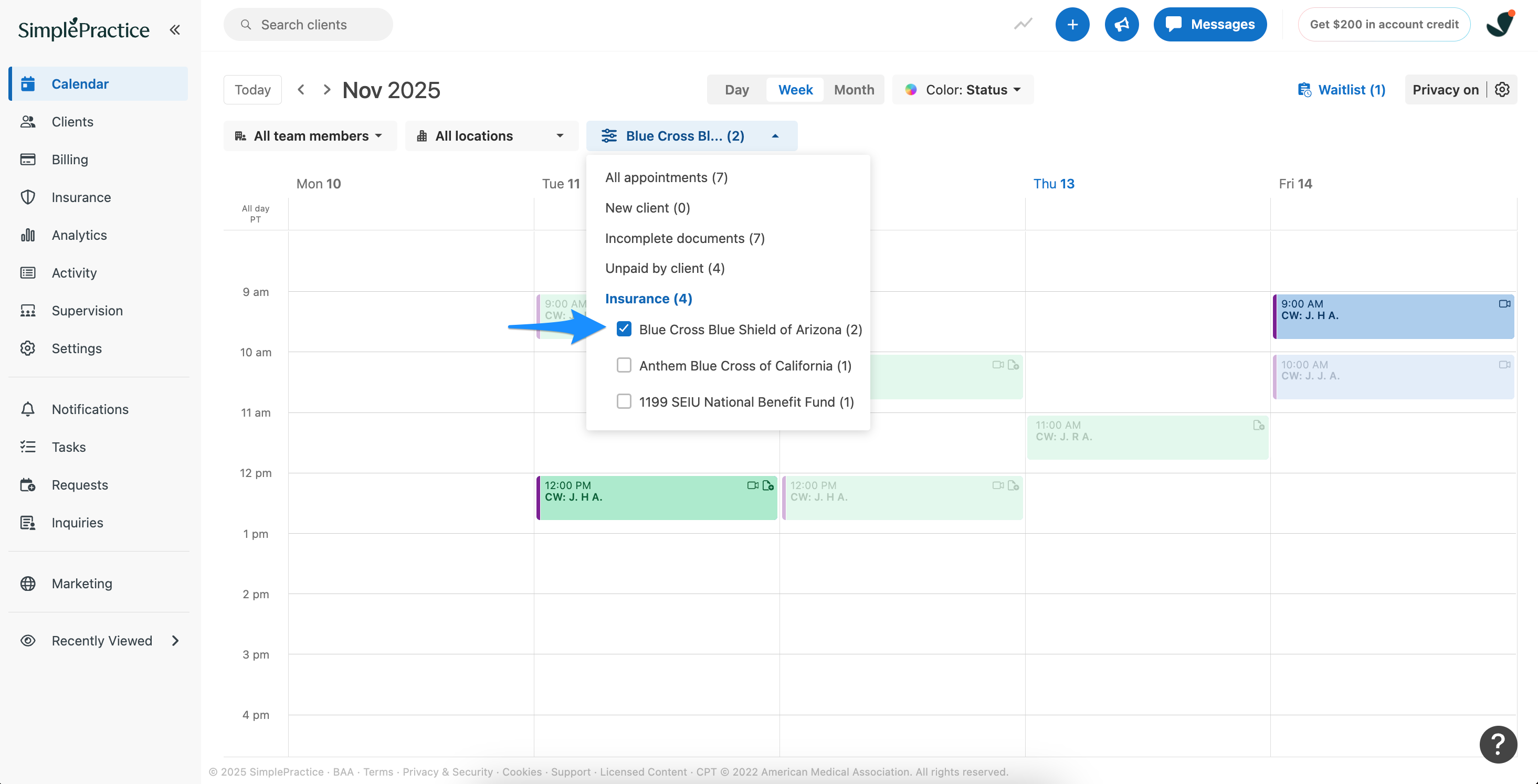Collapse the sidebar with the double chevron
Viewport: 1538px width, 784px height.
click(x=174, y=29)
